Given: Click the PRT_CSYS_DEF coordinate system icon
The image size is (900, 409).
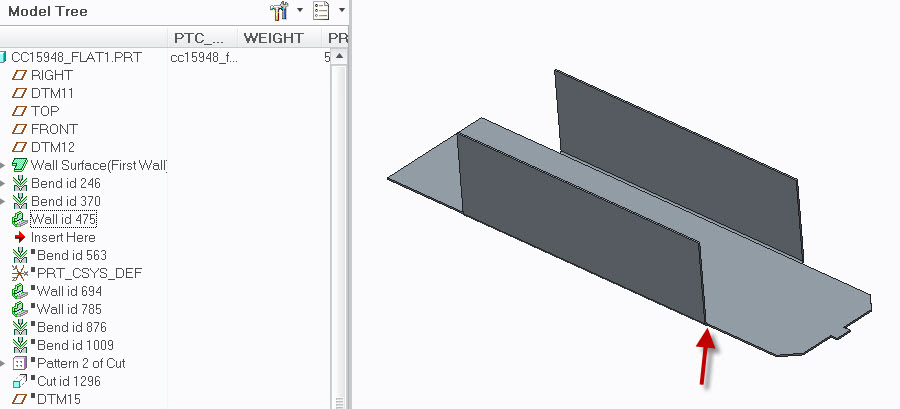Looking at the screenshot, I should 20,273.
